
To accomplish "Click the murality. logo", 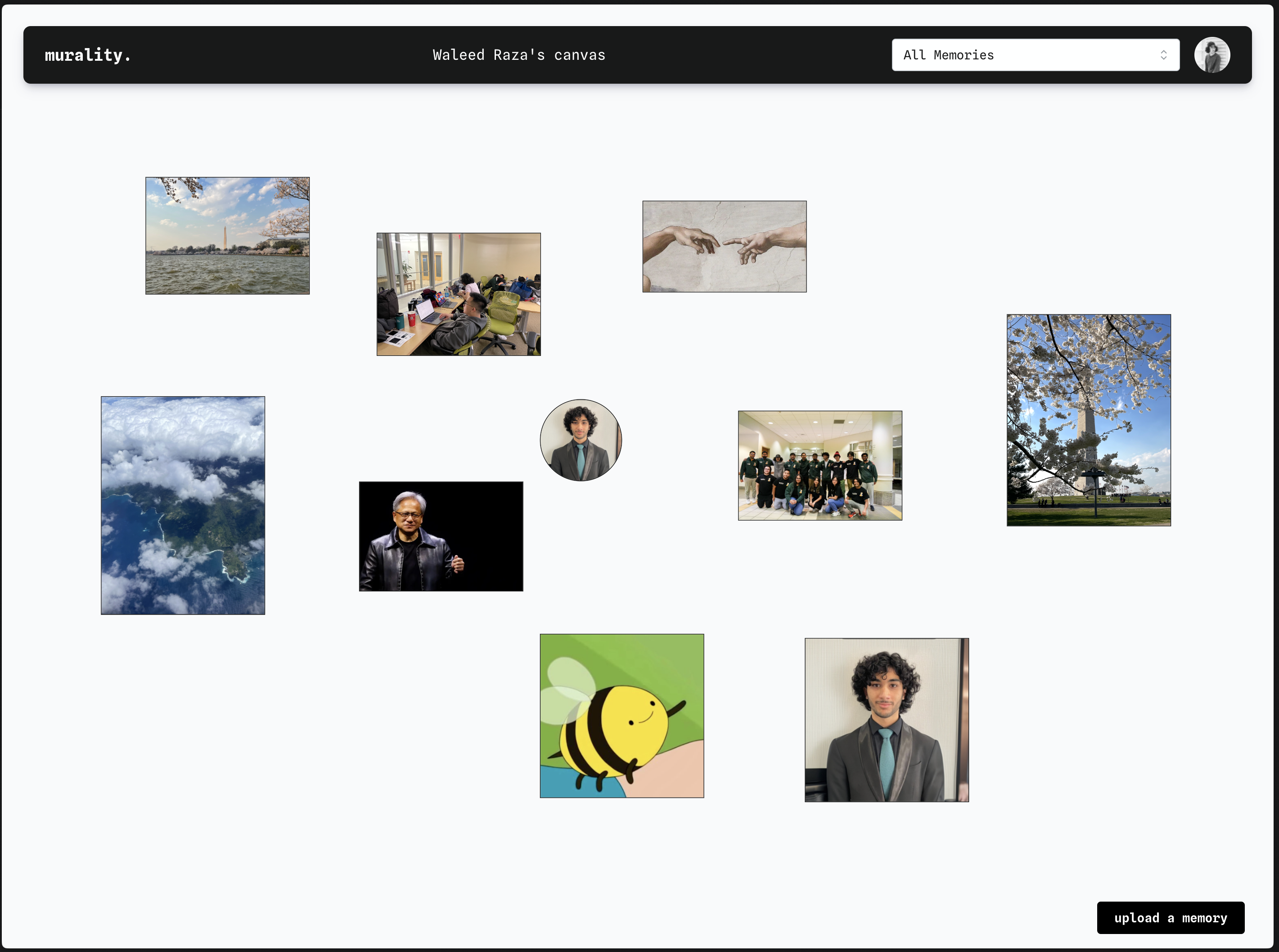I will [x=88, y=55].
